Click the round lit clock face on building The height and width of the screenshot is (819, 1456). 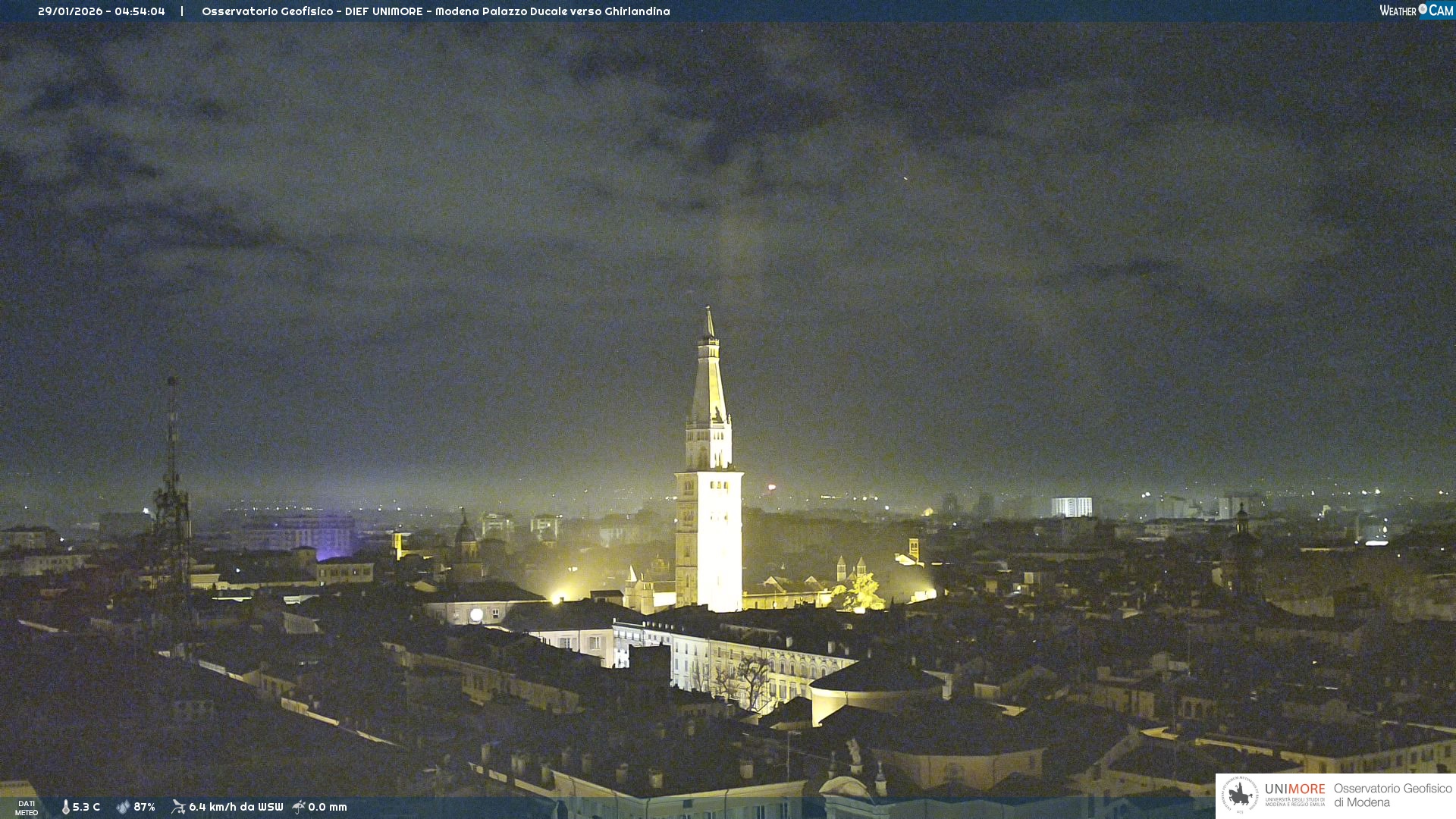click(x=476, y=615)
